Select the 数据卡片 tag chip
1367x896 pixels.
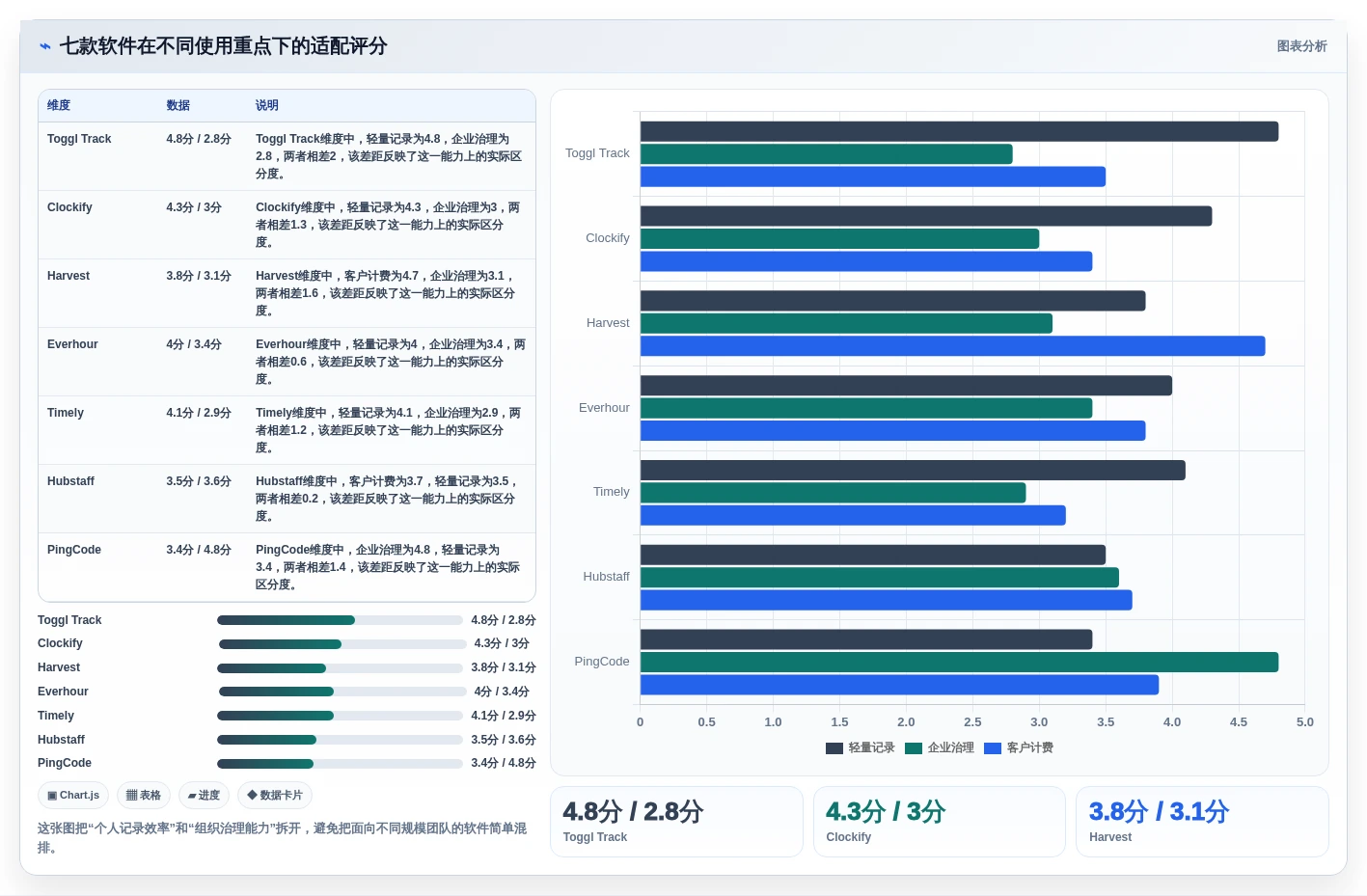275,796
